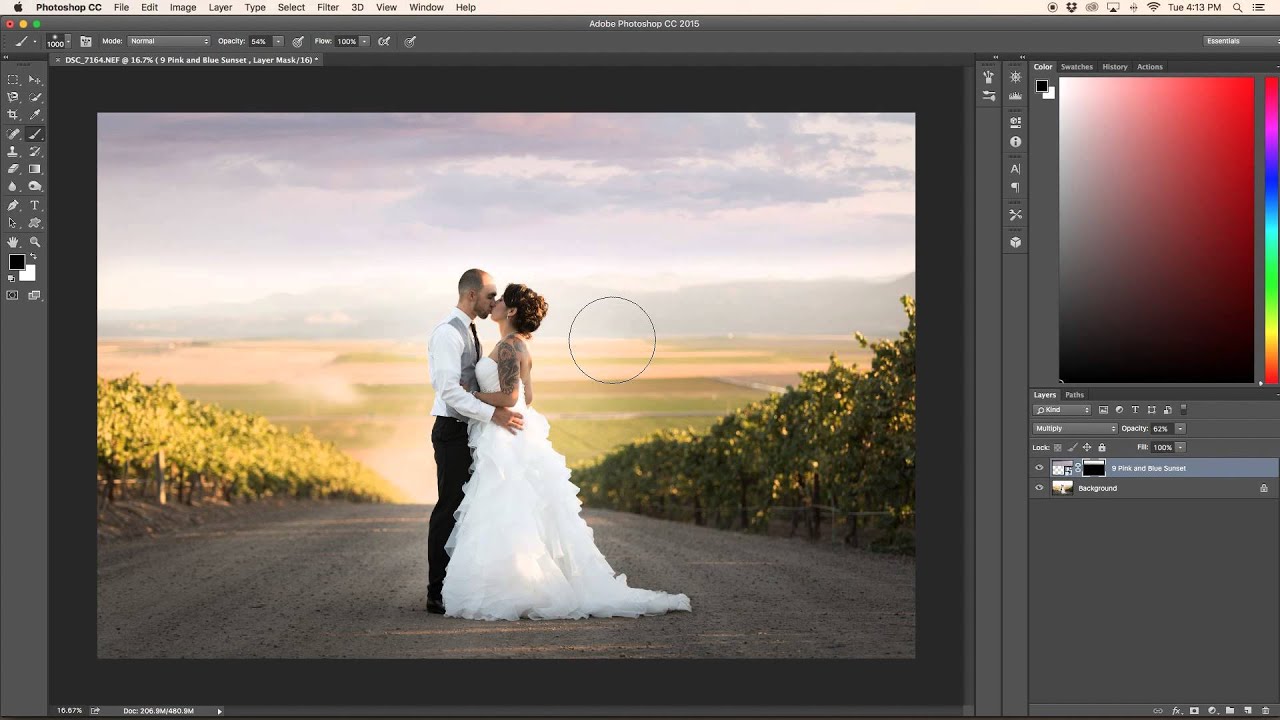Open the 3D panel cube icon
The height and width of the screenshot is (720, 1280).
[1015, 242]
